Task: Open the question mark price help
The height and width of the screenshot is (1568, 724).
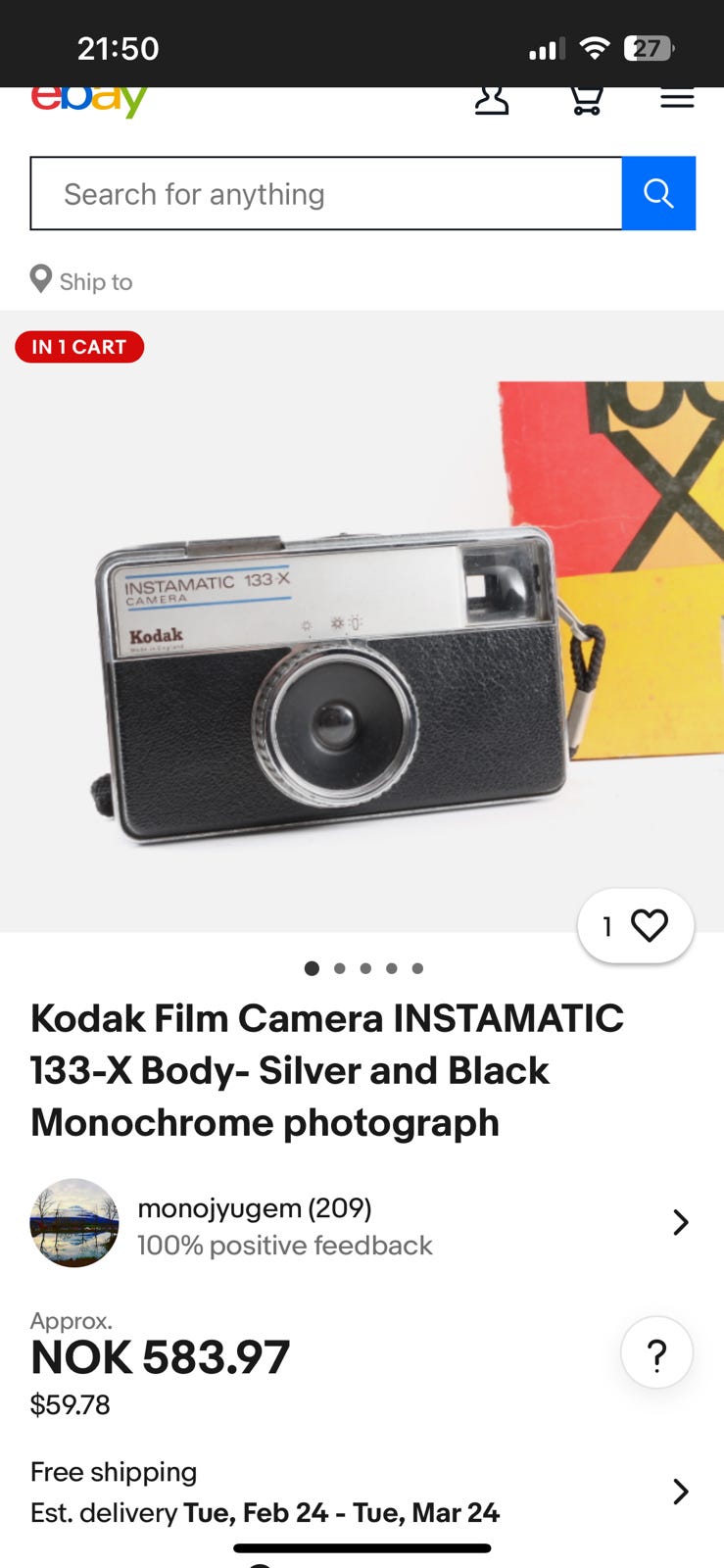Action: 656,1352
